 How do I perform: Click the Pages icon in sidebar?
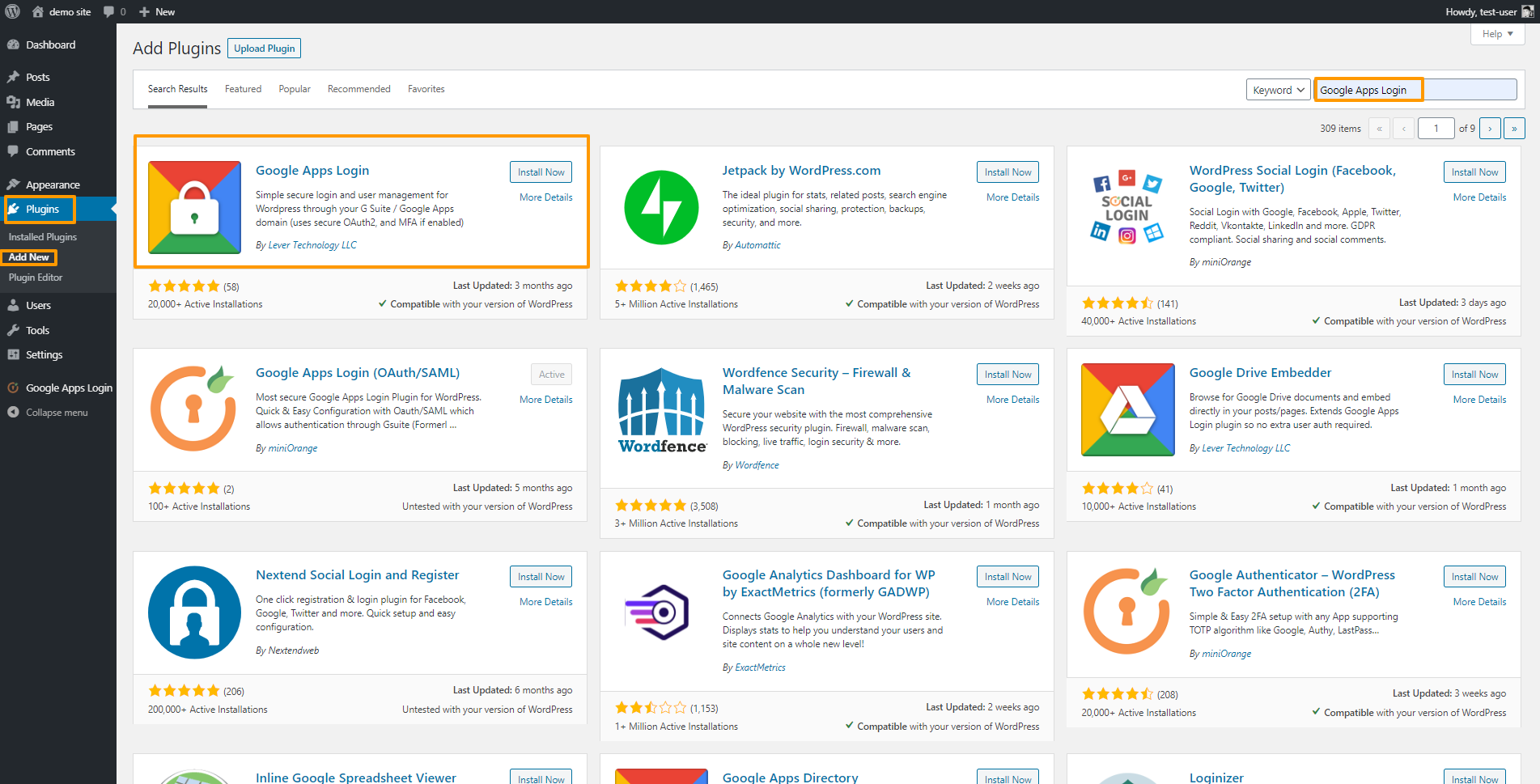coord(13,127)
